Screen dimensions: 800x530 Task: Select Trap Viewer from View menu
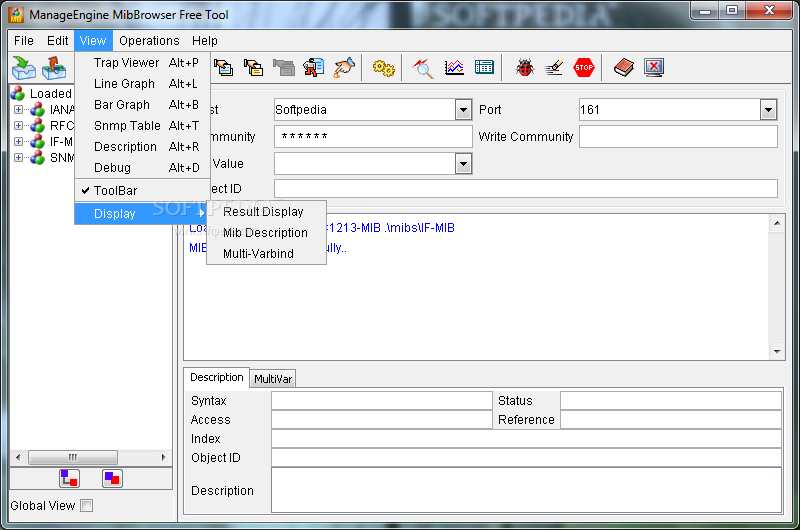(143, 63)
